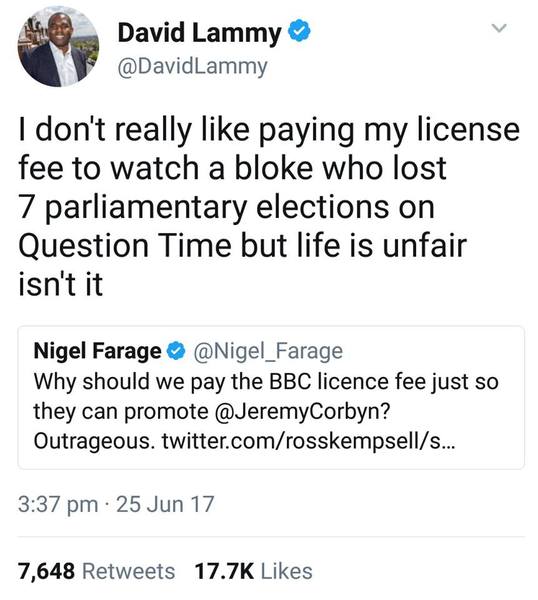Click the quoted text about BBC licence fee
Screen dimensions: 538x600
(x=266, y=412)
